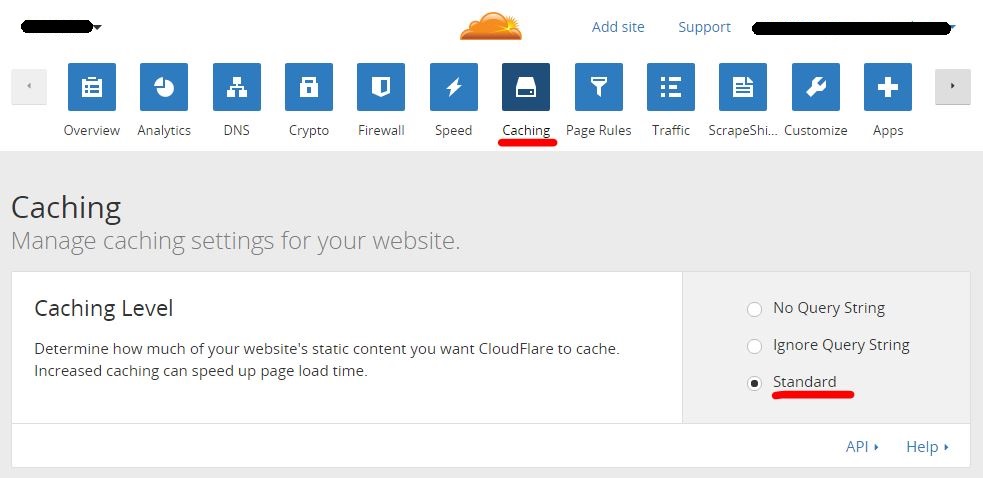The height and width of the screenshot is (478, 983).
Task: Expand the API section
Action: pyautogui.click(x=862, y=447)
